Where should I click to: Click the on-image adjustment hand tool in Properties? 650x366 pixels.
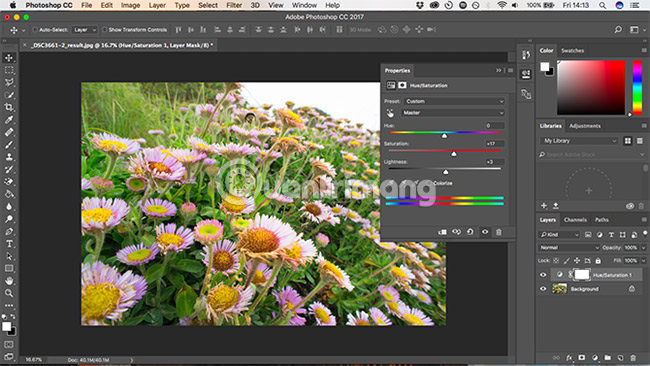(x=390, y=113)
